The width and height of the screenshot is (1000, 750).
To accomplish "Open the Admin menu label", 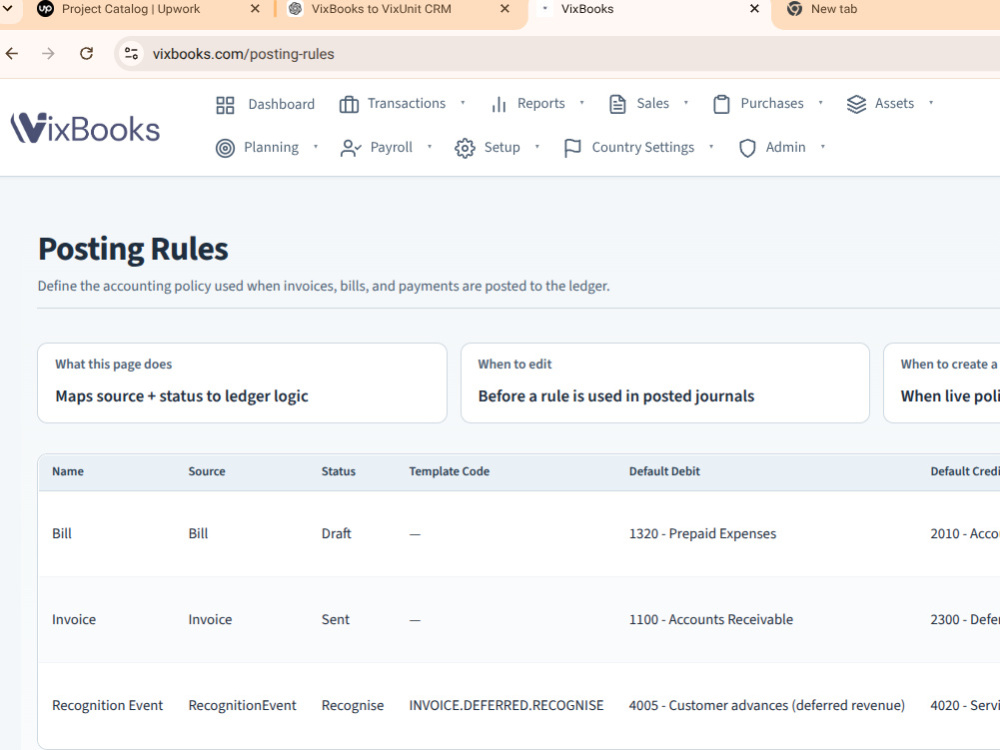I will pos(785,147).
